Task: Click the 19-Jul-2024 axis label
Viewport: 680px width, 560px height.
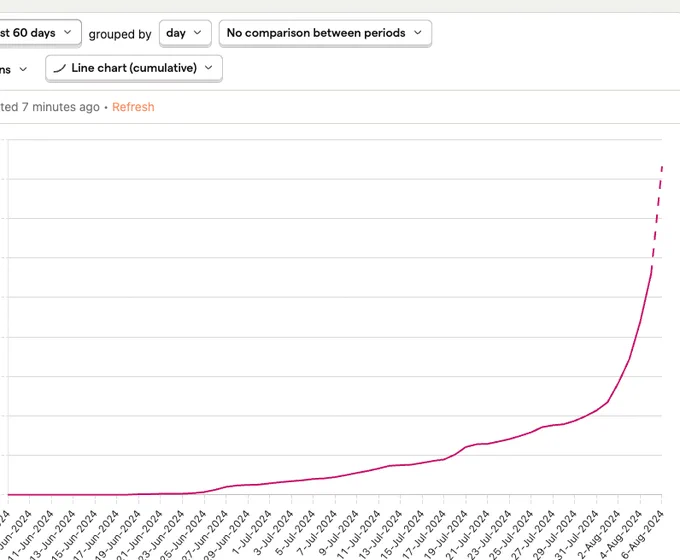Action: (x=446, y=535)
